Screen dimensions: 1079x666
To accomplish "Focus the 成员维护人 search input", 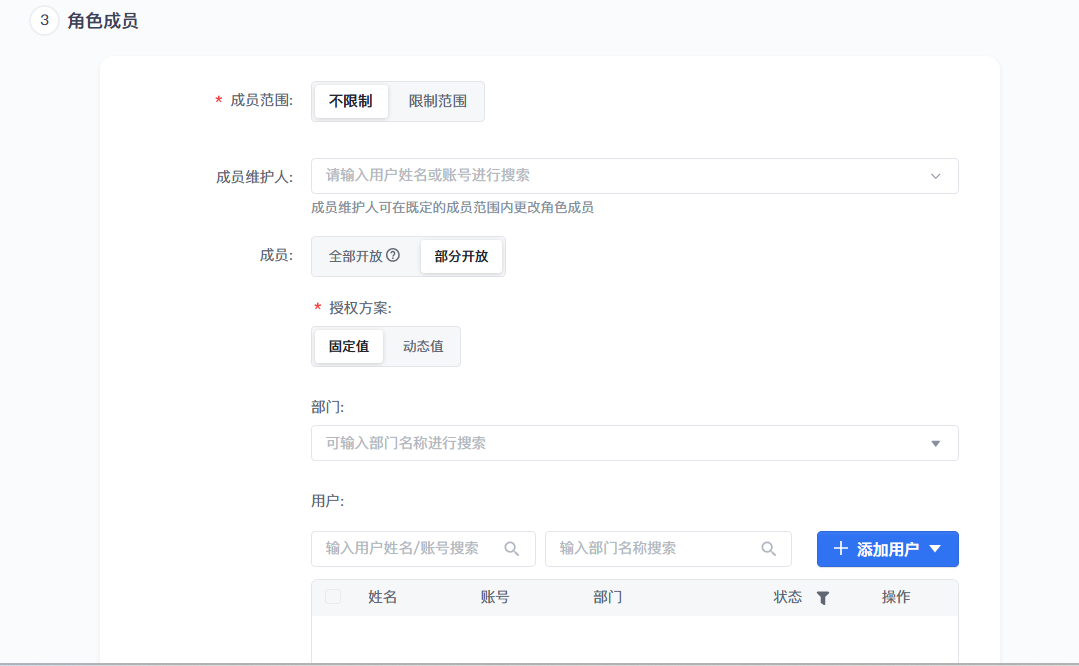I will pos(620,176).
